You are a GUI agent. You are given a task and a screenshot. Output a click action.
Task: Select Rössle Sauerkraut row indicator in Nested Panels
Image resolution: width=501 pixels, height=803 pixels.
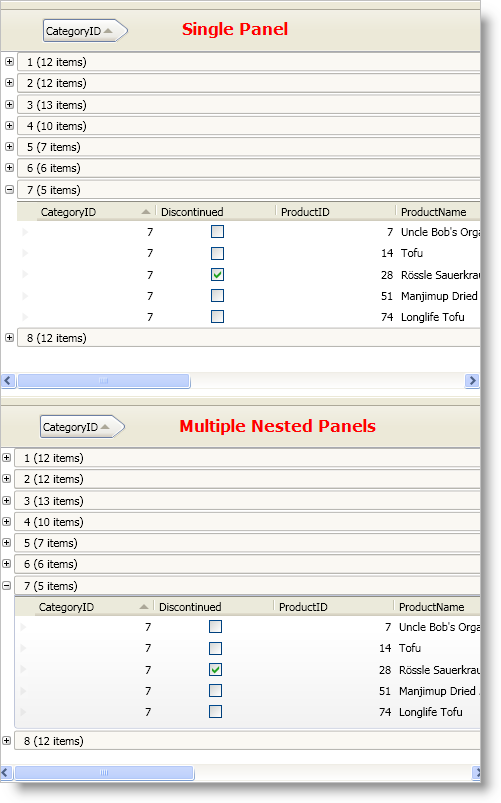click(24, 669)
